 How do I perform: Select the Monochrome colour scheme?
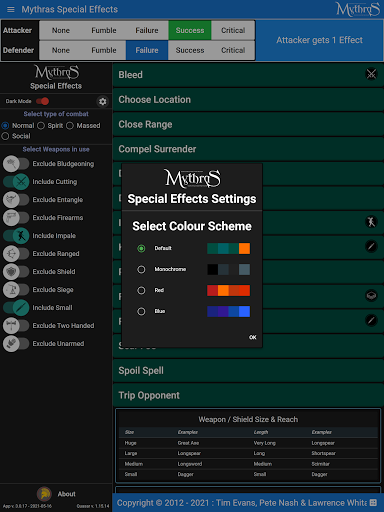pos(141,269)
